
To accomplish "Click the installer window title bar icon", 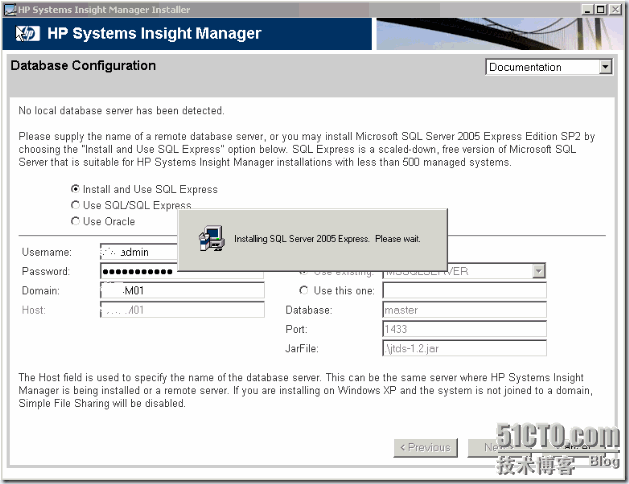I will pyautogui.click(x=10, y=10).
